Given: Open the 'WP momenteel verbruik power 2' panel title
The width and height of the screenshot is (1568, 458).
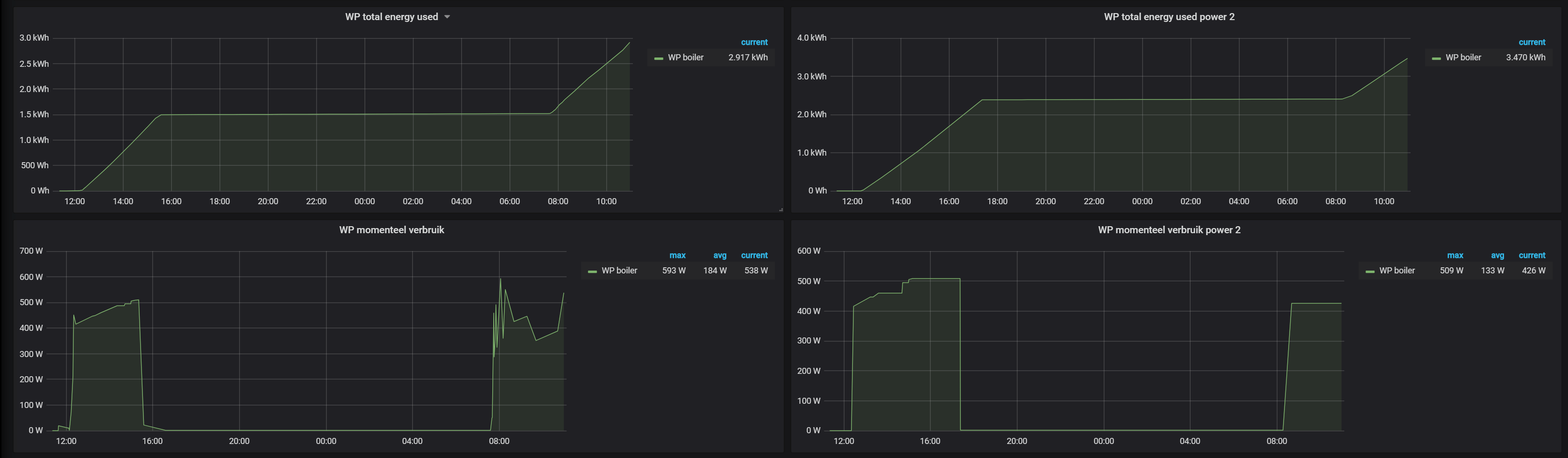Looking at the screenshot, I should point(1169,230).
